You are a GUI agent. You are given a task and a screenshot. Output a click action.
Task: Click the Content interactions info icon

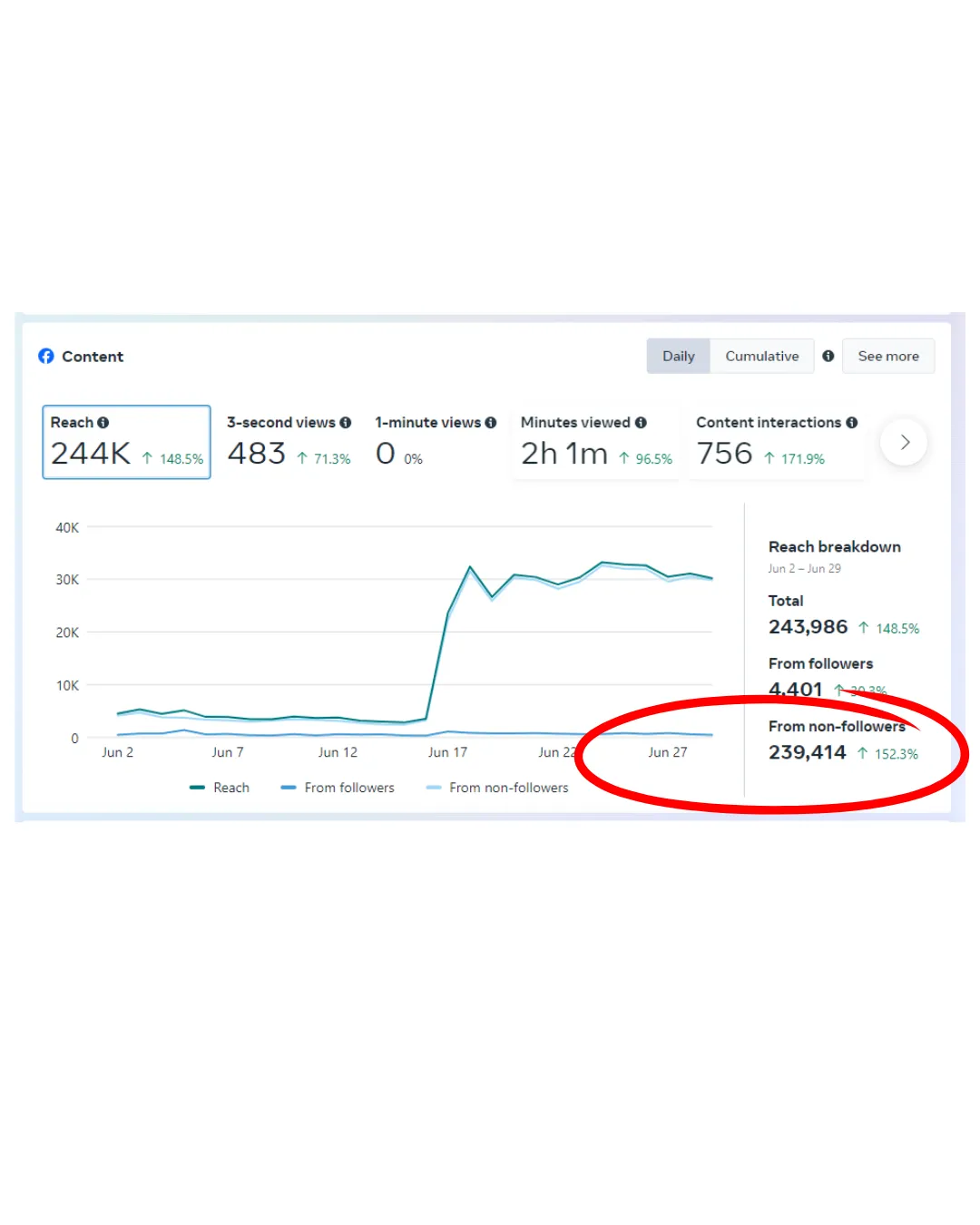point(852,423)
